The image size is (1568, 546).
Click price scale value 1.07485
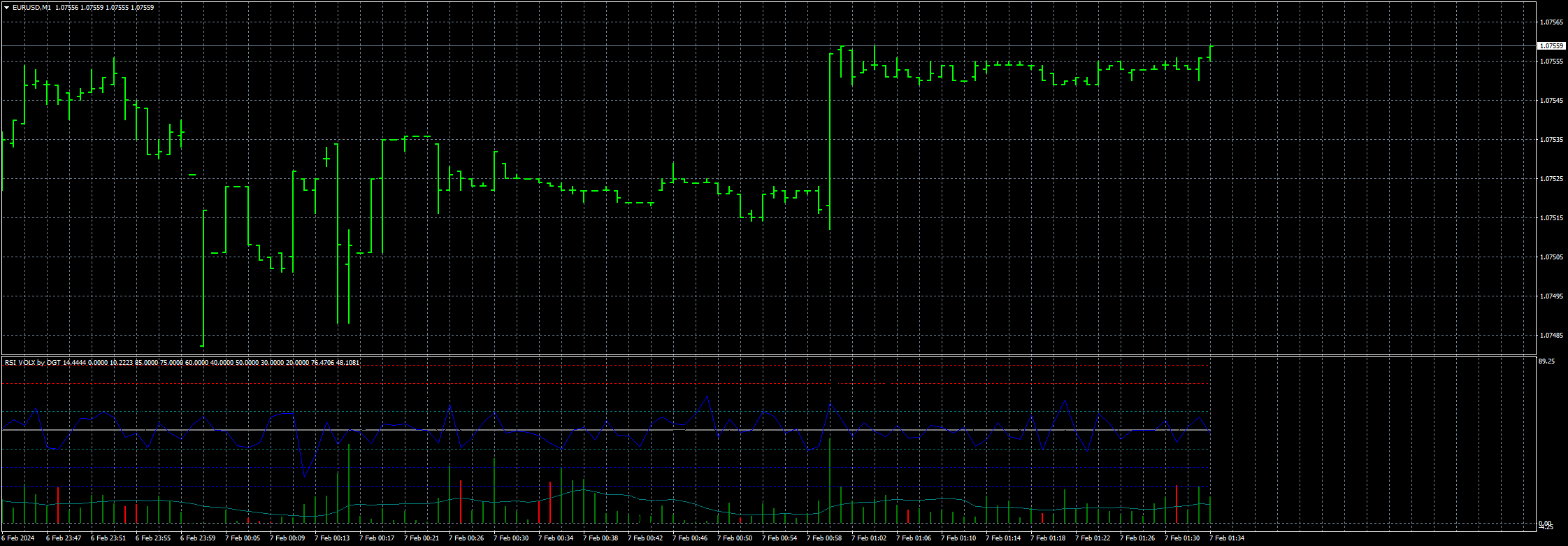pyautogui.click(x=1551, y=336)
